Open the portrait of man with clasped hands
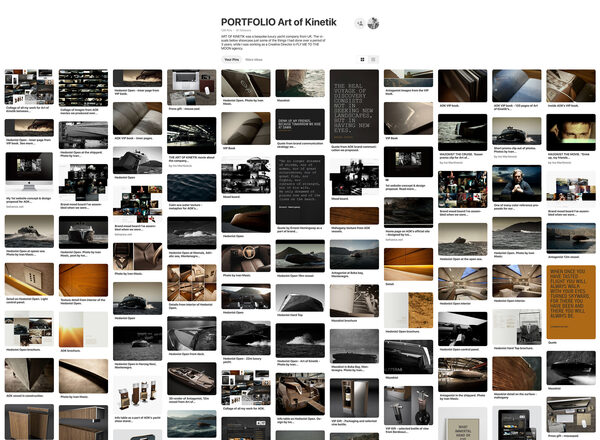The height and width of the screenshot is (440, 600). pos(517,183)
